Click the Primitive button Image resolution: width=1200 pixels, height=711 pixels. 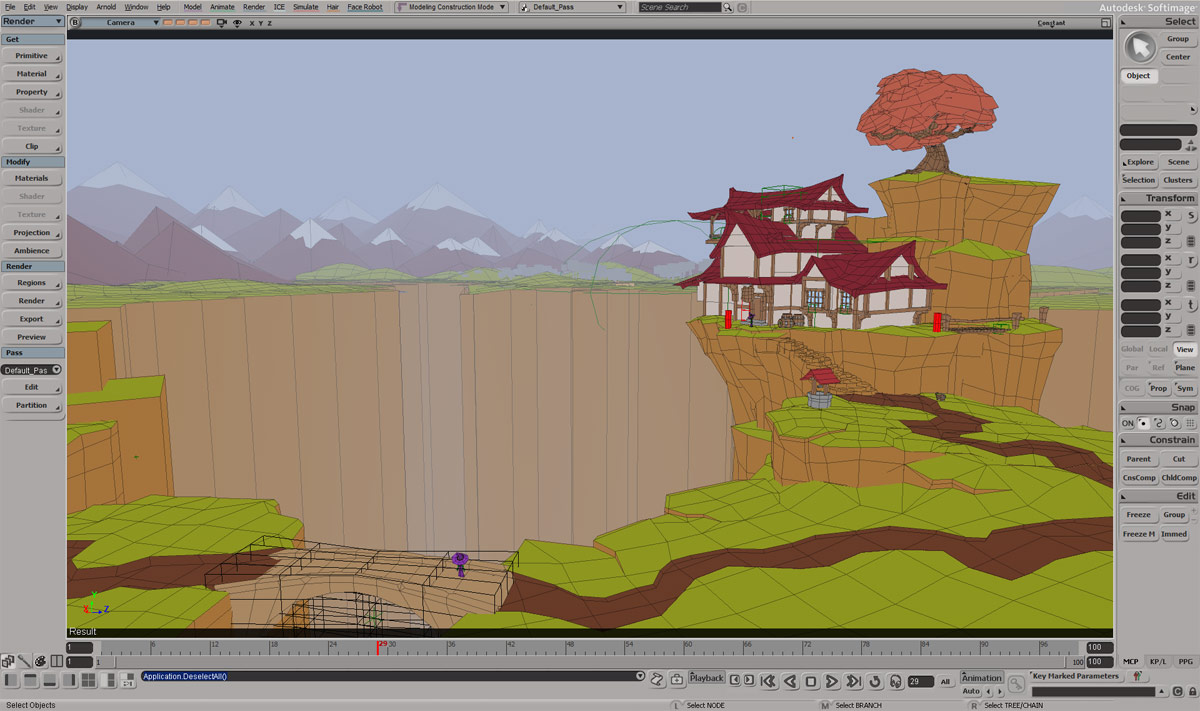pos(32,56)
